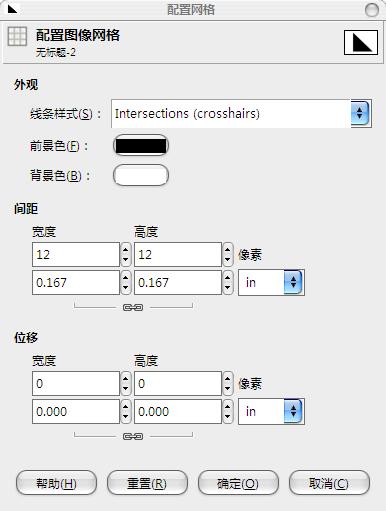
Task: Toggle the spacing chain link icon
Action: (133, 307)
